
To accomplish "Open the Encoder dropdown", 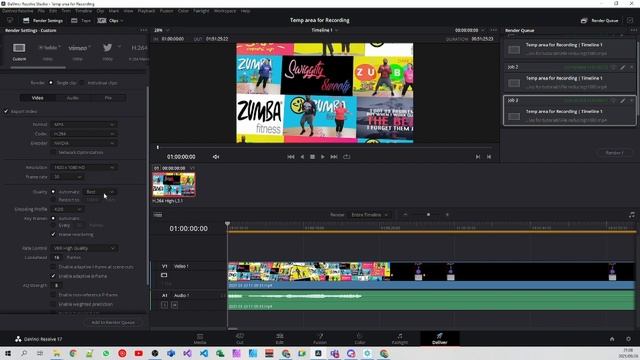I will tap(84, 143).
